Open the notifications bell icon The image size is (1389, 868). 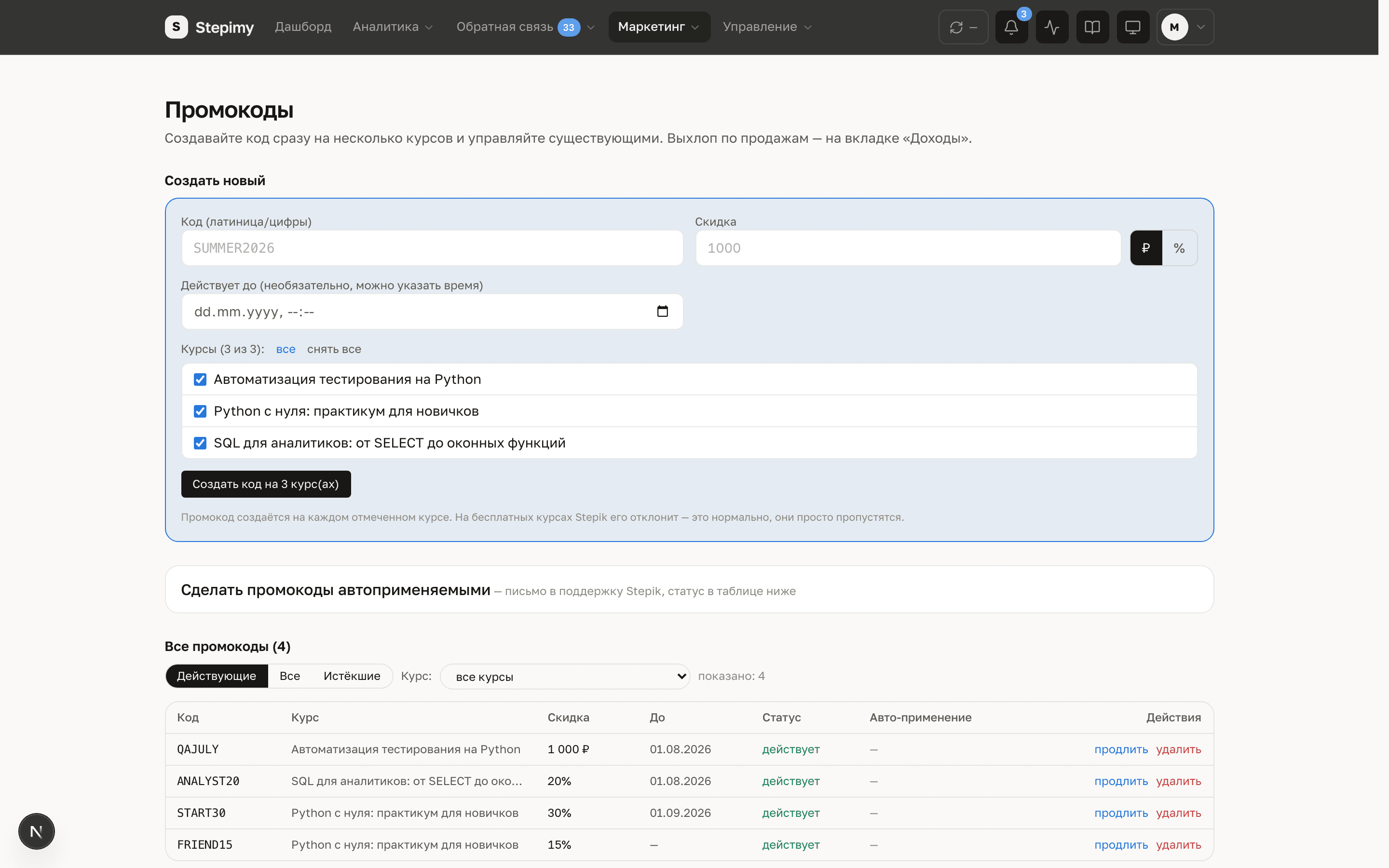coord(1011,27)
